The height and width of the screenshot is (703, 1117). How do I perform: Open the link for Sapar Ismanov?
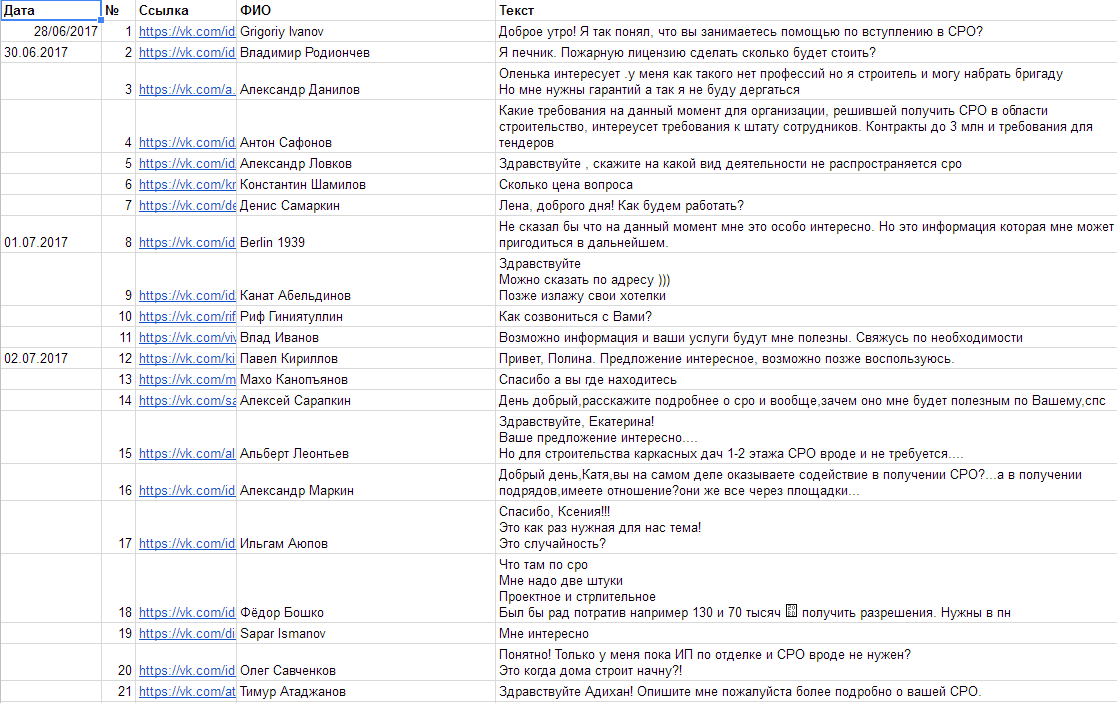[187, 633]
